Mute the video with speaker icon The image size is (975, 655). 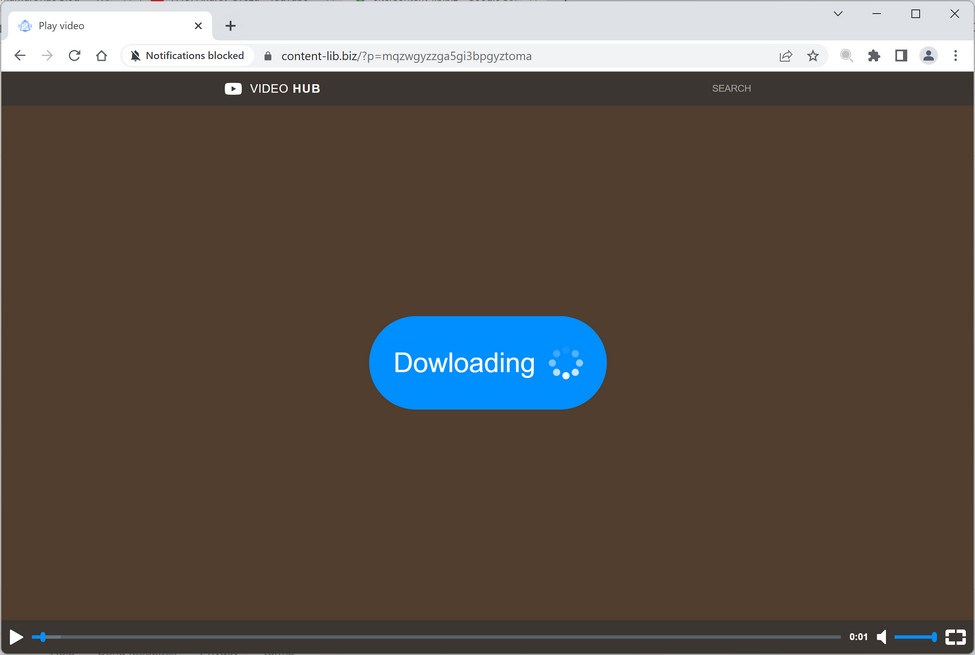pos(881,637)
